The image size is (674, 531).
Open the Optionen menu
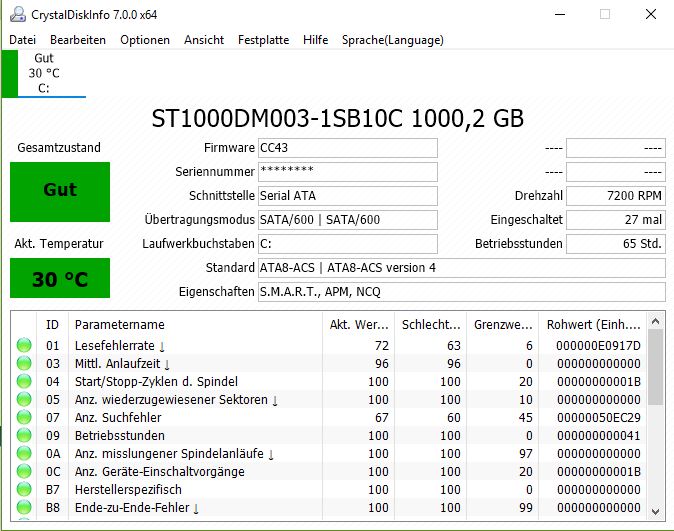click(145, 40)
